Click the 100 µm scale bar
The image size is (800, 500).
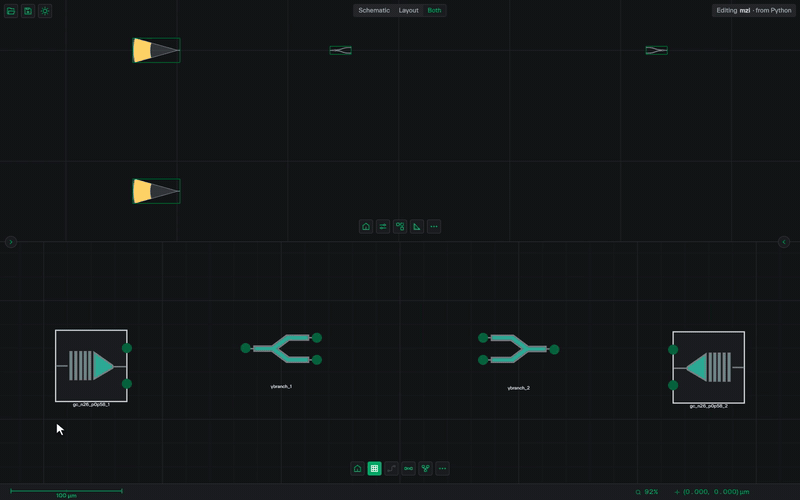tap(66, 492)
